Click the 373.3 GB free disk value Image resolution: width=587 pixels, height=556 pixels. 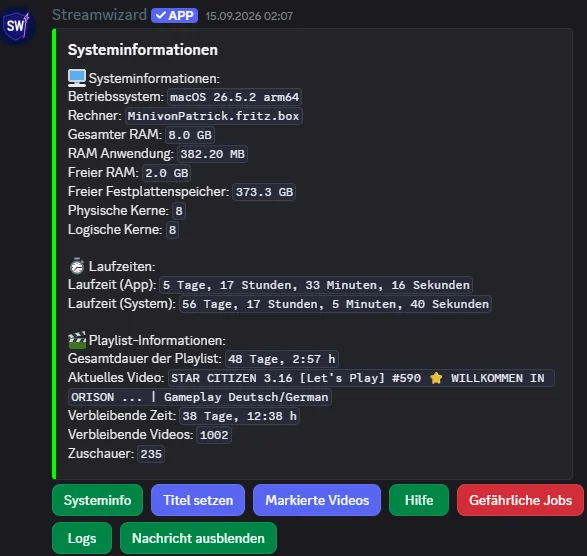click(264, 192)
